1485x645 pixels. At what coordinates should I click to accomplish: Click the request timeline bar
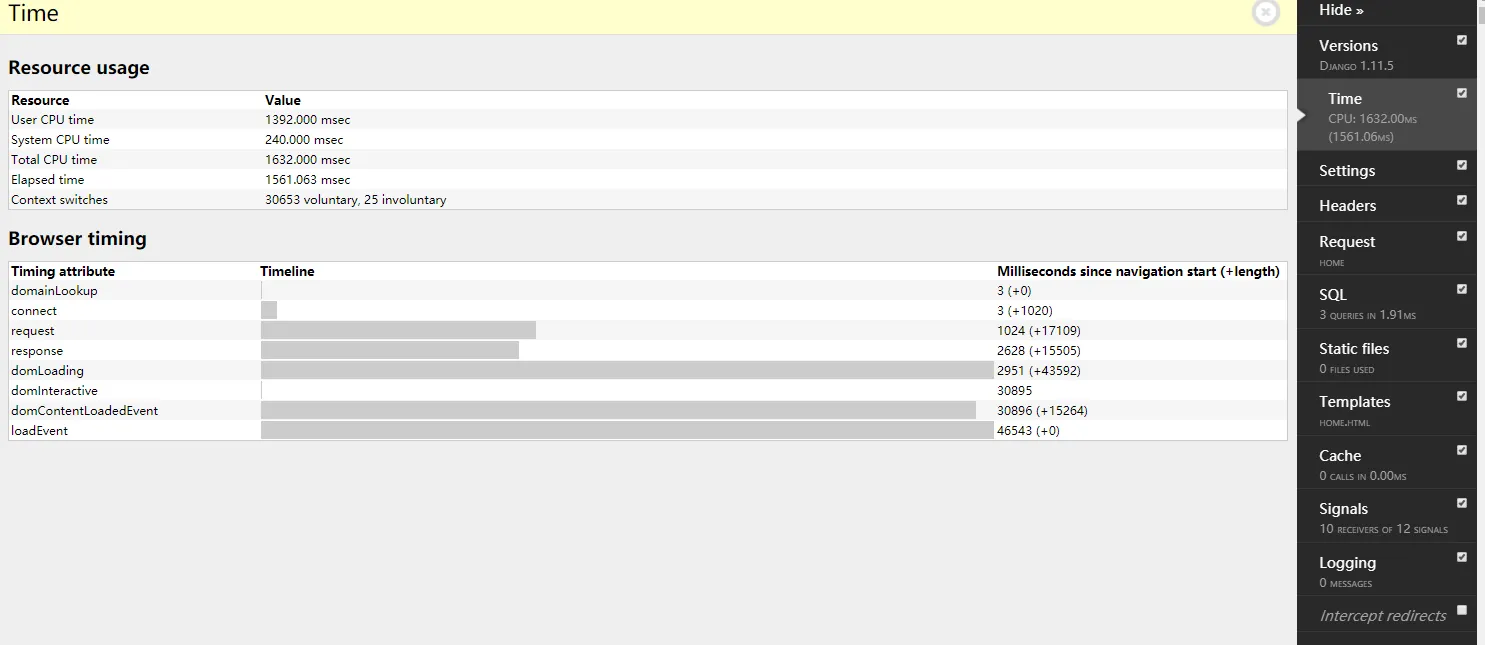pos(398,331)
